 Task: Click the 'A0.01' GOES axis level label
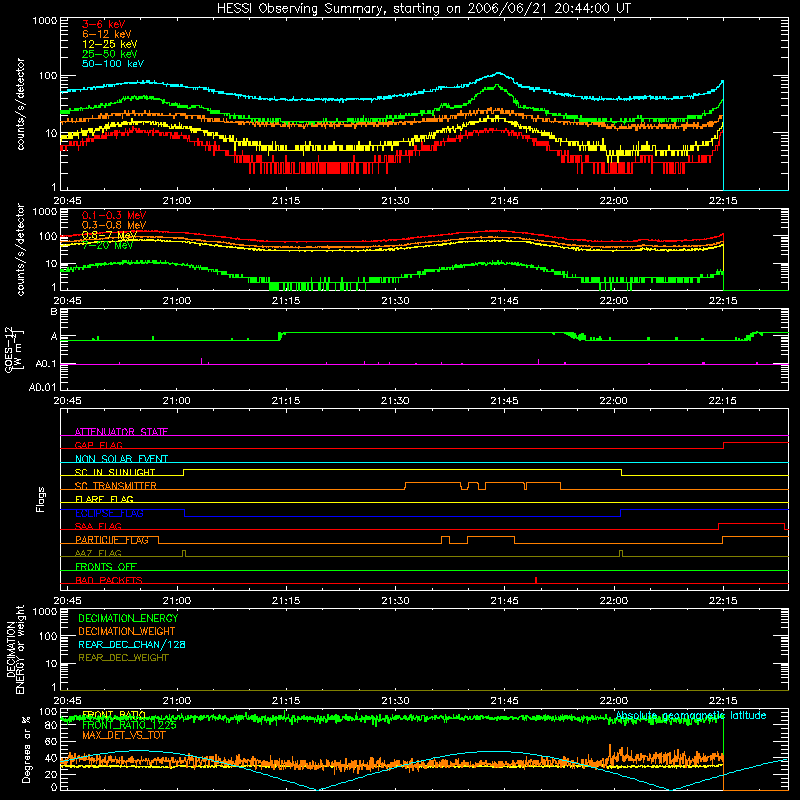pos(42,387)
